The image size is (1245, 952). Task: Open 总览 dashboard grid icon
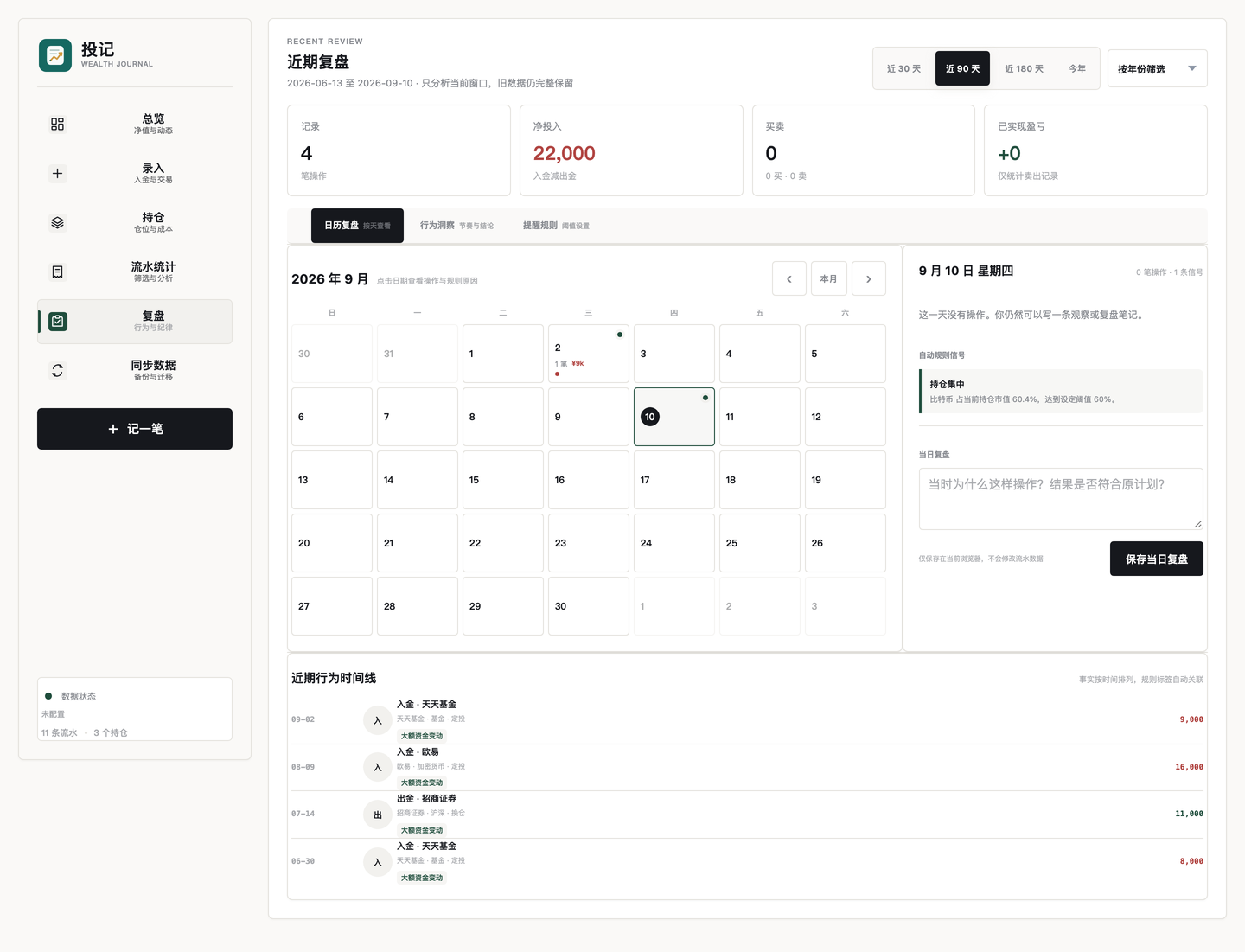[57, 124]
